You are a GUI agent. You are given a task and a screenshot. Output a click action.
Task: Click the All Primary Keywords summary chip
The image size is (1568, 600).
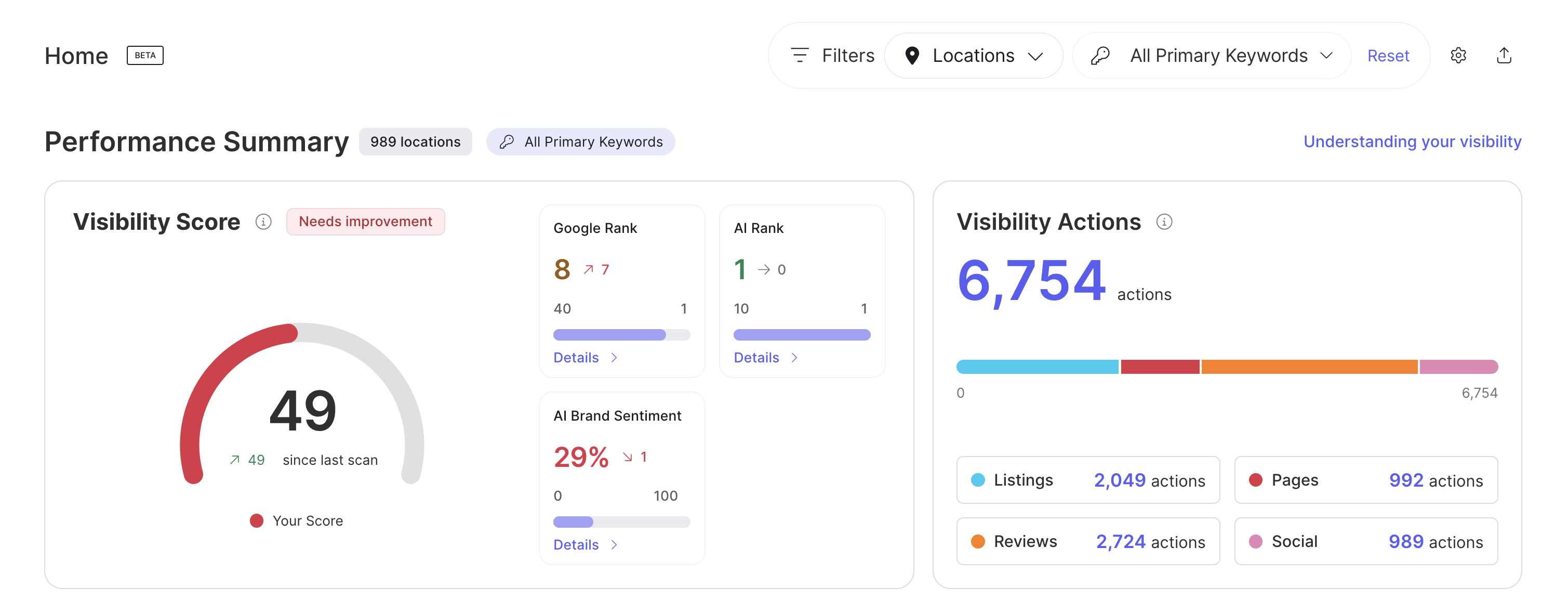coord(580,142)
